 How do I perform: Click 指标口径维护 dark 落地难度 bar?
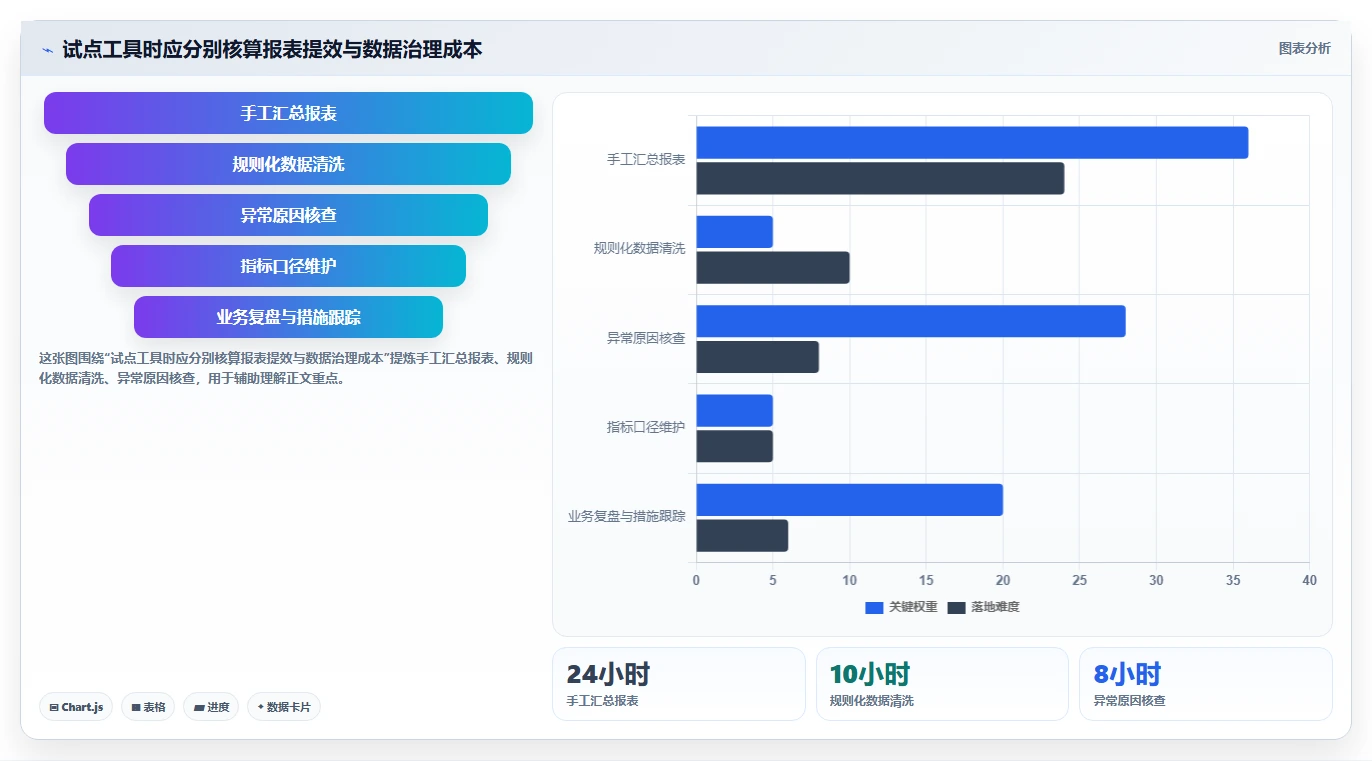[735, 446]
